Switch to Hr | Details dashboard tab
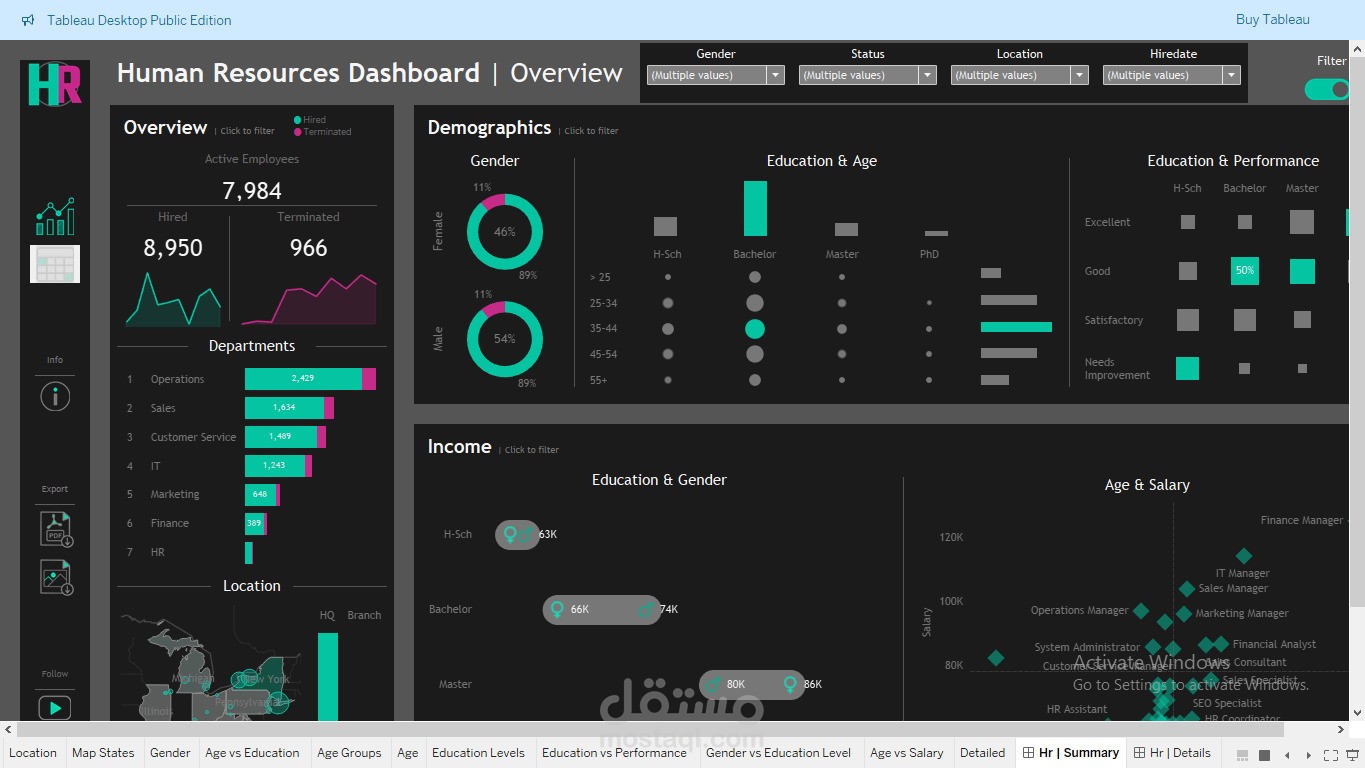Screen dimensions: 1365x768 (x=1172, y=753)
